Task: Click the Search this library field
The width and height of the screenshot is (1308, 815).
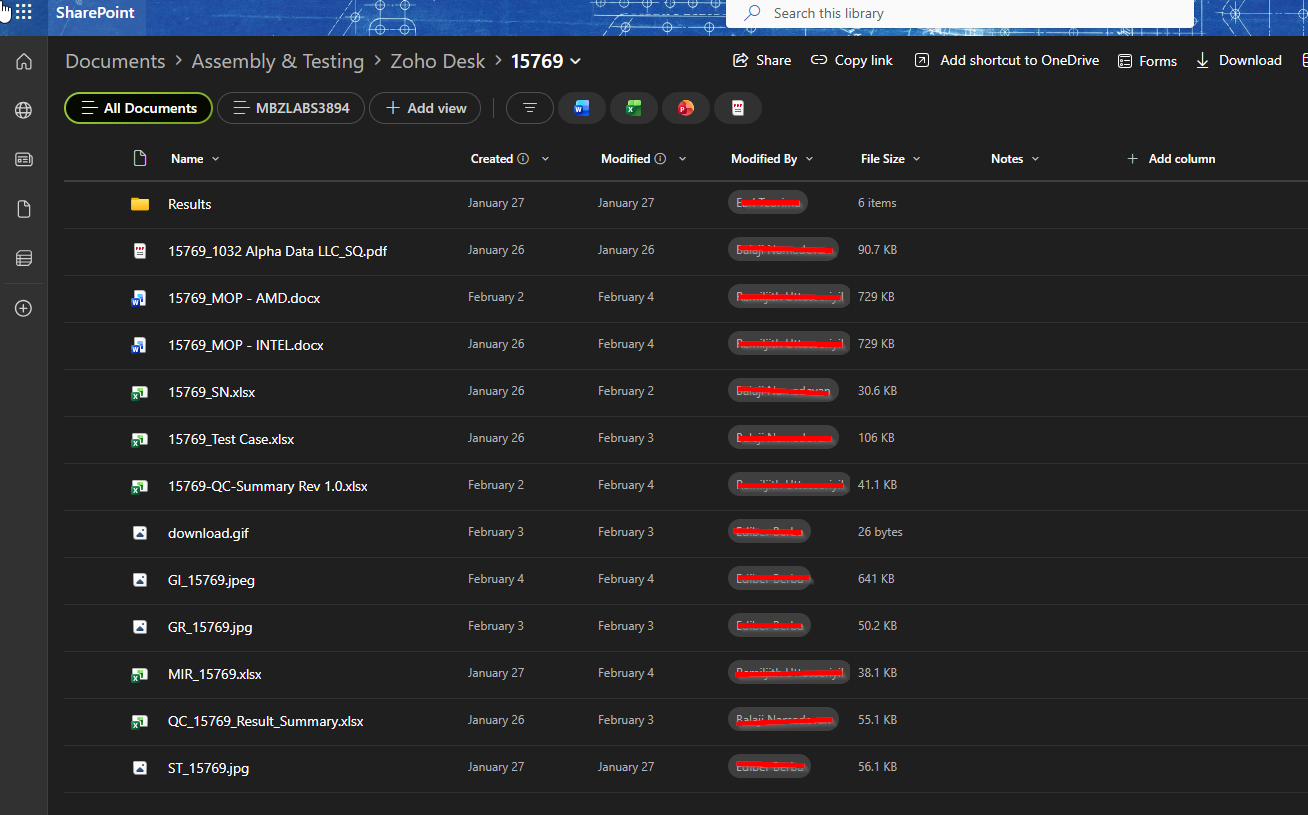Action: click(x=960, y=13)
